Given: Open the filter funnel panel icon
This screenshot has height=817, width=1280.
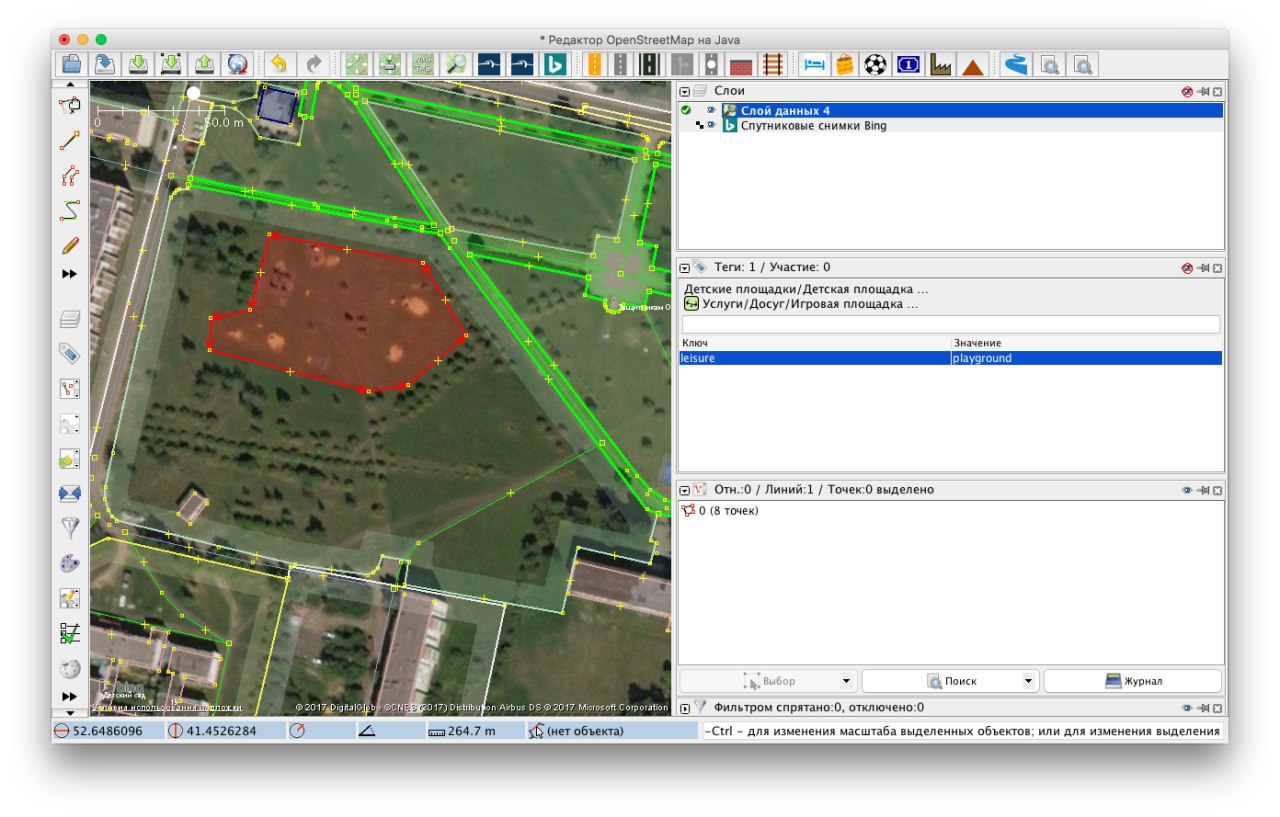Looking at the screenshot, I should (69, 527).
